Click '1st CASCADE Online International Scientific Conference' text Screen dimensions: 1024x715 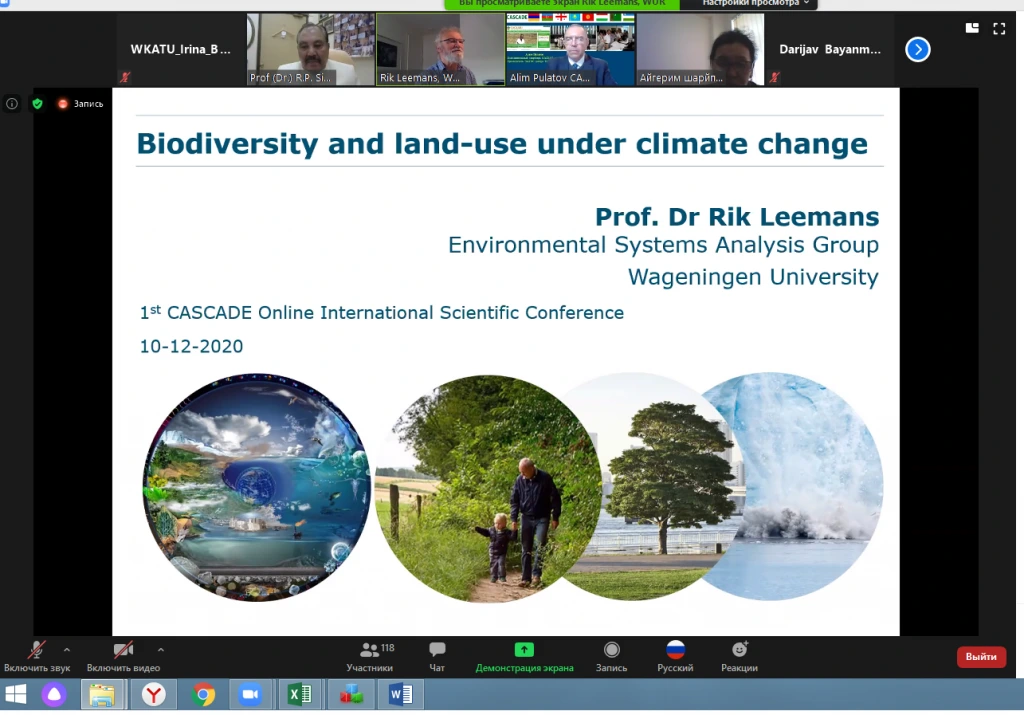click(382, 312)
